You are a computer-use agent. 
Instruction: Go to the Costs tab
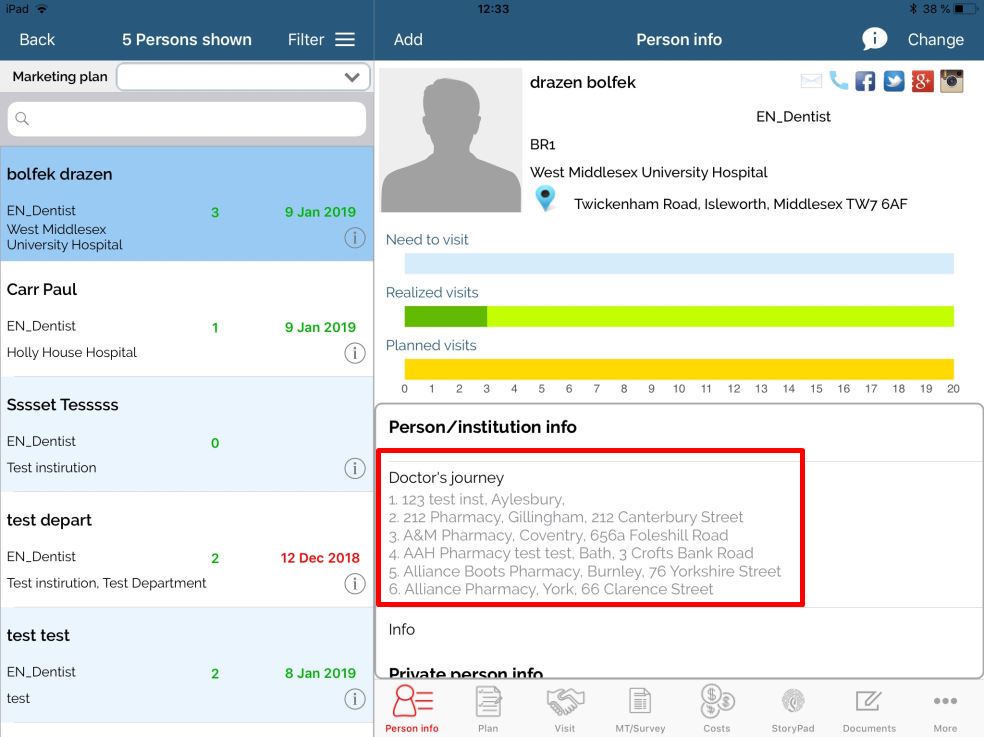(x=717, y=708)
